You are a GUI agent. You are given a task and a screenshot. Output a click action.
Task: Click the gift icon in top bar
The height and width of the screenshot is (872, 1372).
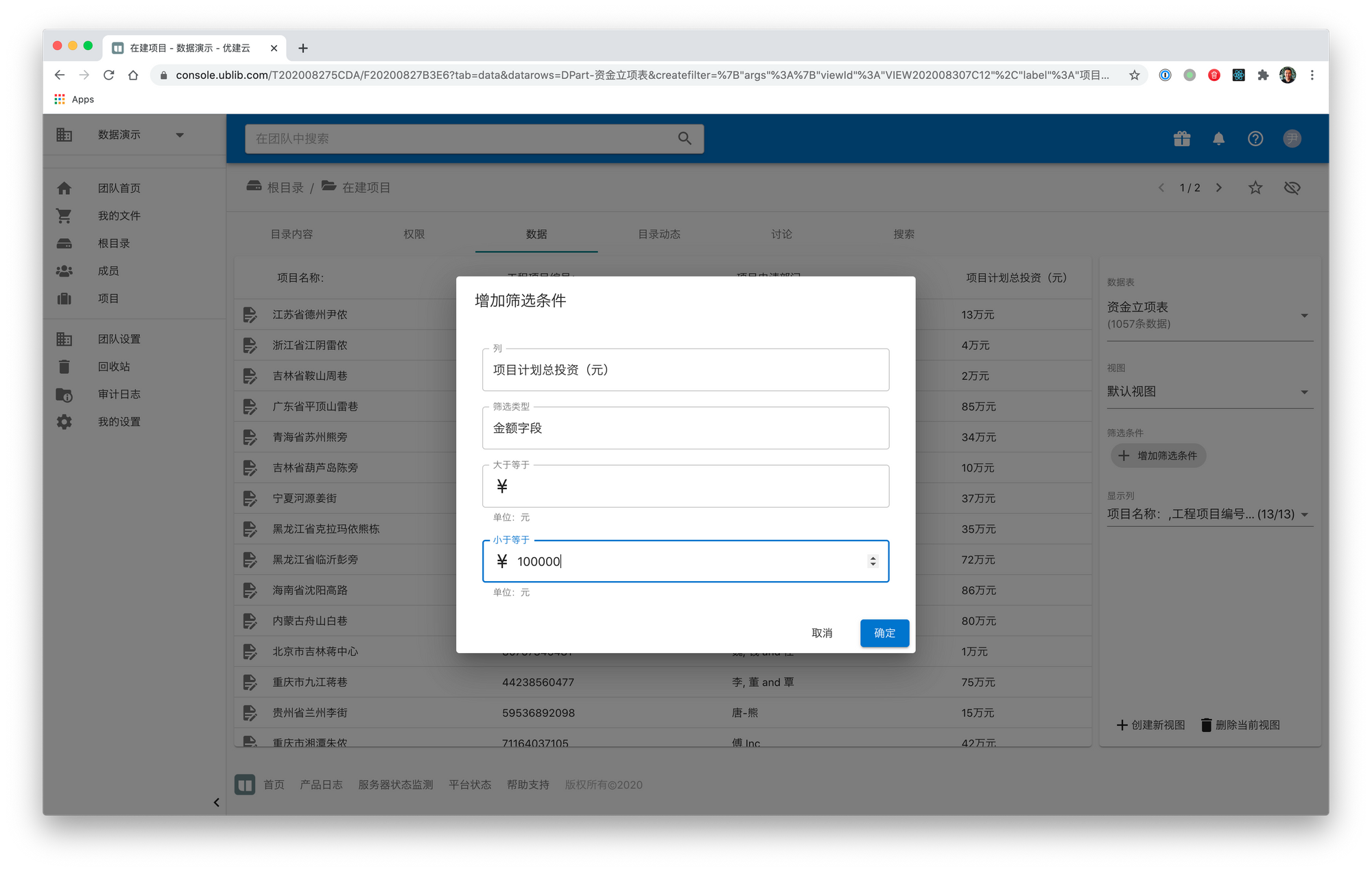(1181, 139)
